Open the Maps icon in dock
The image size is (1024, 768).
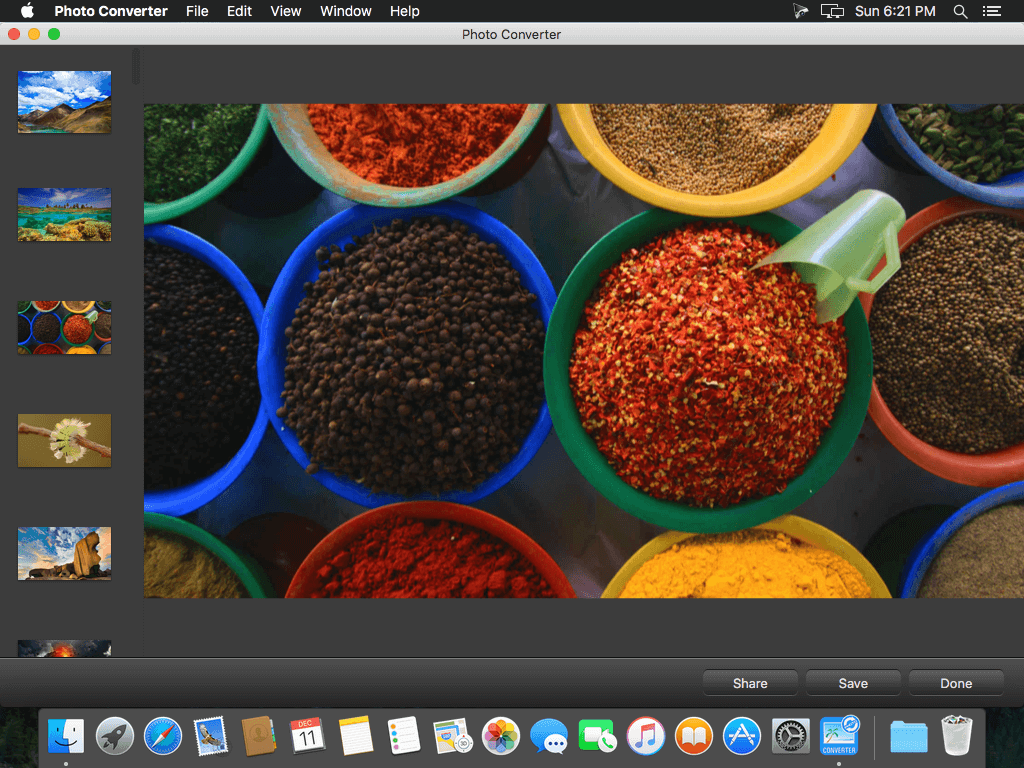453,736
